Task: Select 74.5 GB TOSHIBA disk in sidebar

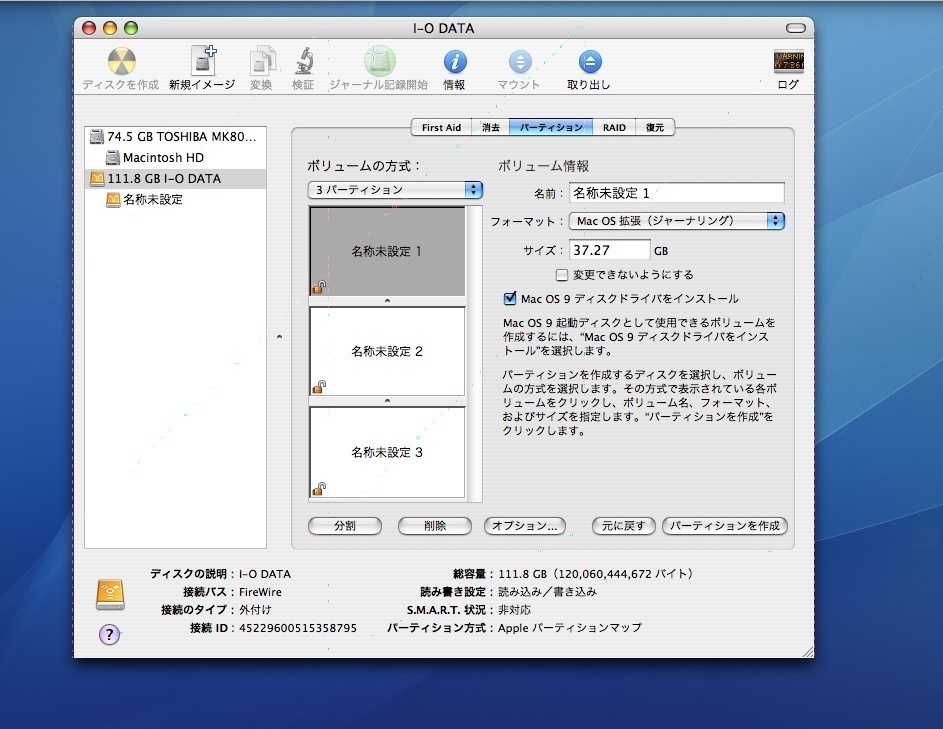Action: pos(175,137)
